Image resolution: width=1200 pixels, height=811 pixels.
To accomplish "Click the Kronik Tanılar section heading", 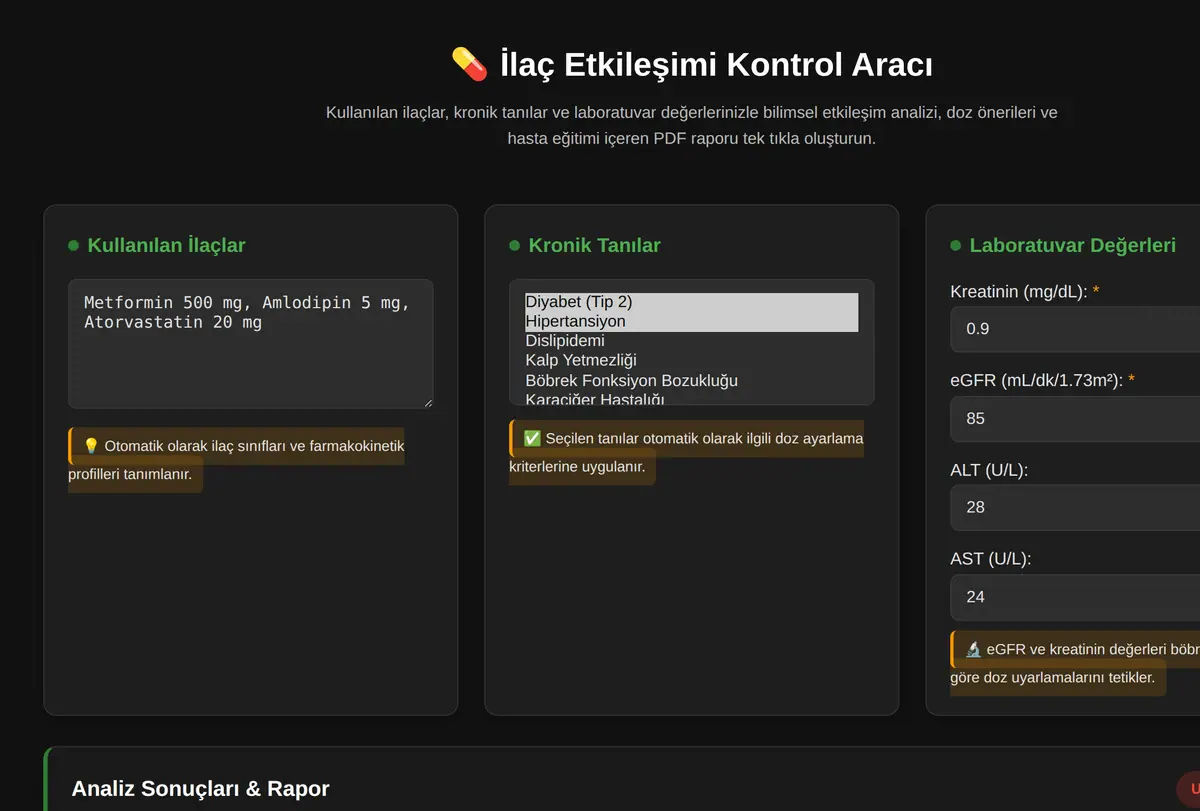I will (x=594, y=245).
